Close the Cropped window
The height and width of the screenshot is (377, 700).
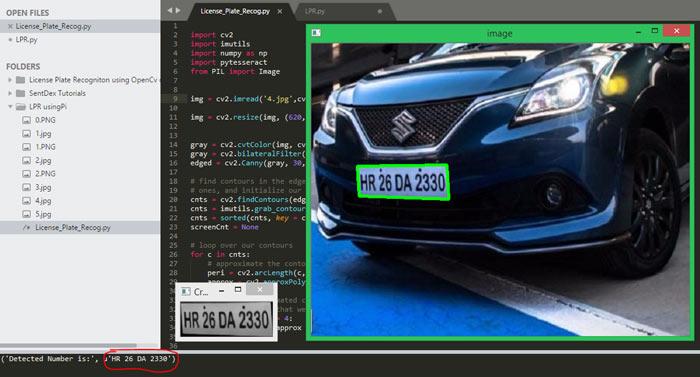pos(260,290)
